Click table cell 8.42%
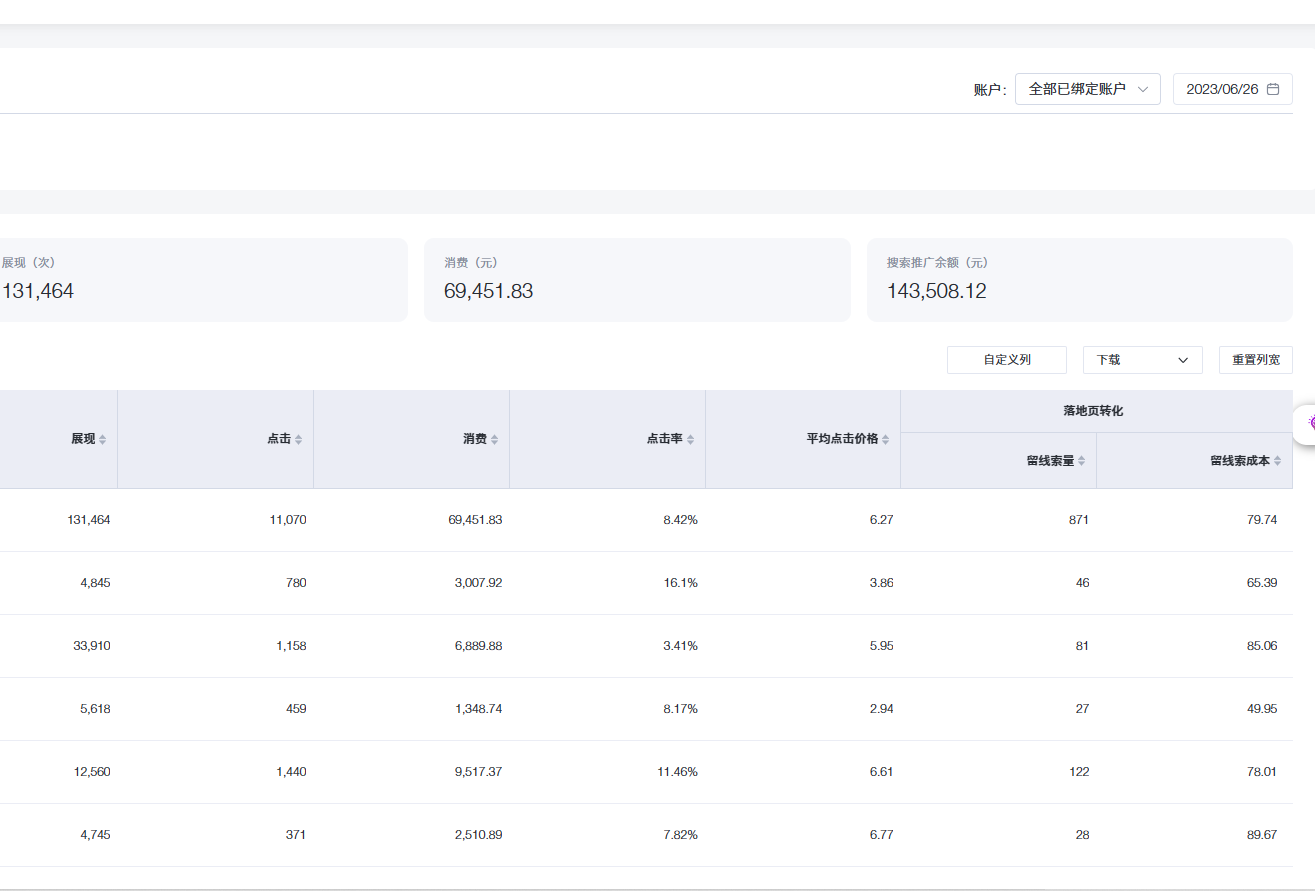 (x=681, y=520)
